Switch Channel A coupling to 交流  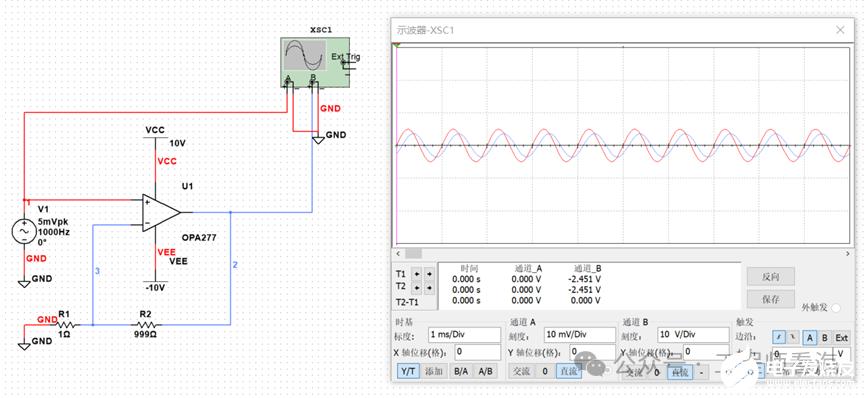(x=521, y=372)
